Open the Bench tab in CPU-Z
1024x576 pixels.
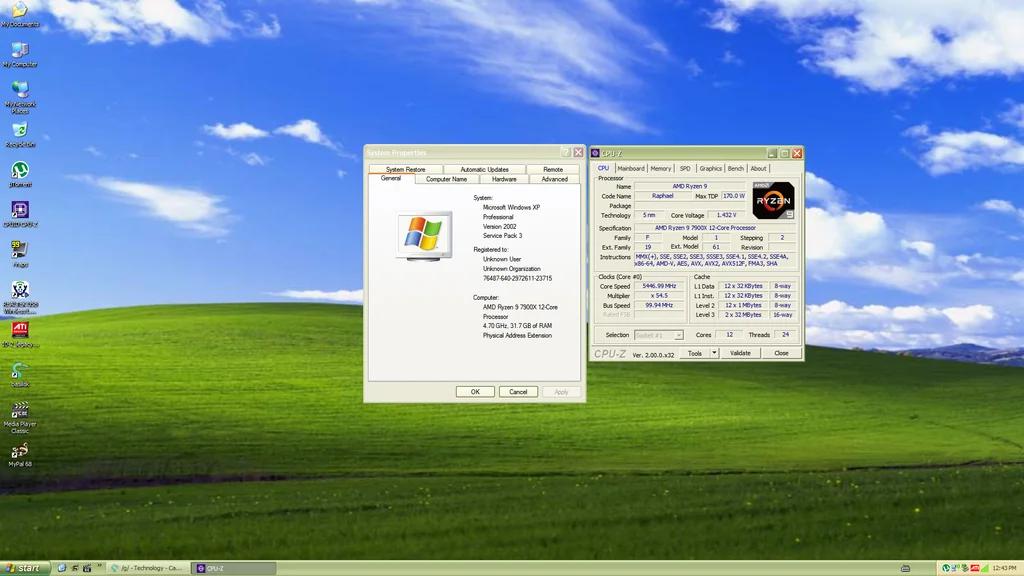(735, 168)
